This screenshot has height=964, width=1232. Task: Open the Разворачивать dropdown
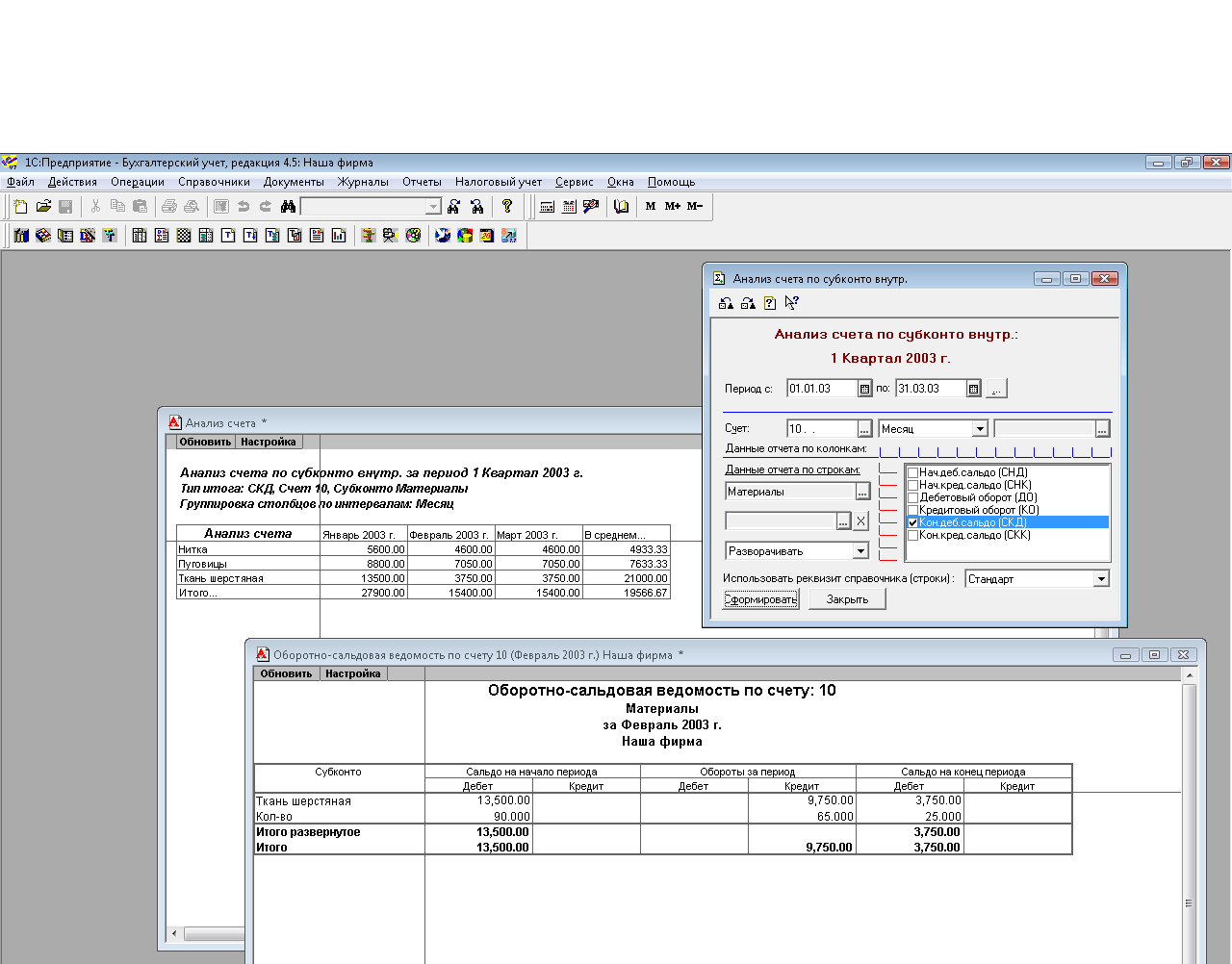[x=860, y=551]
